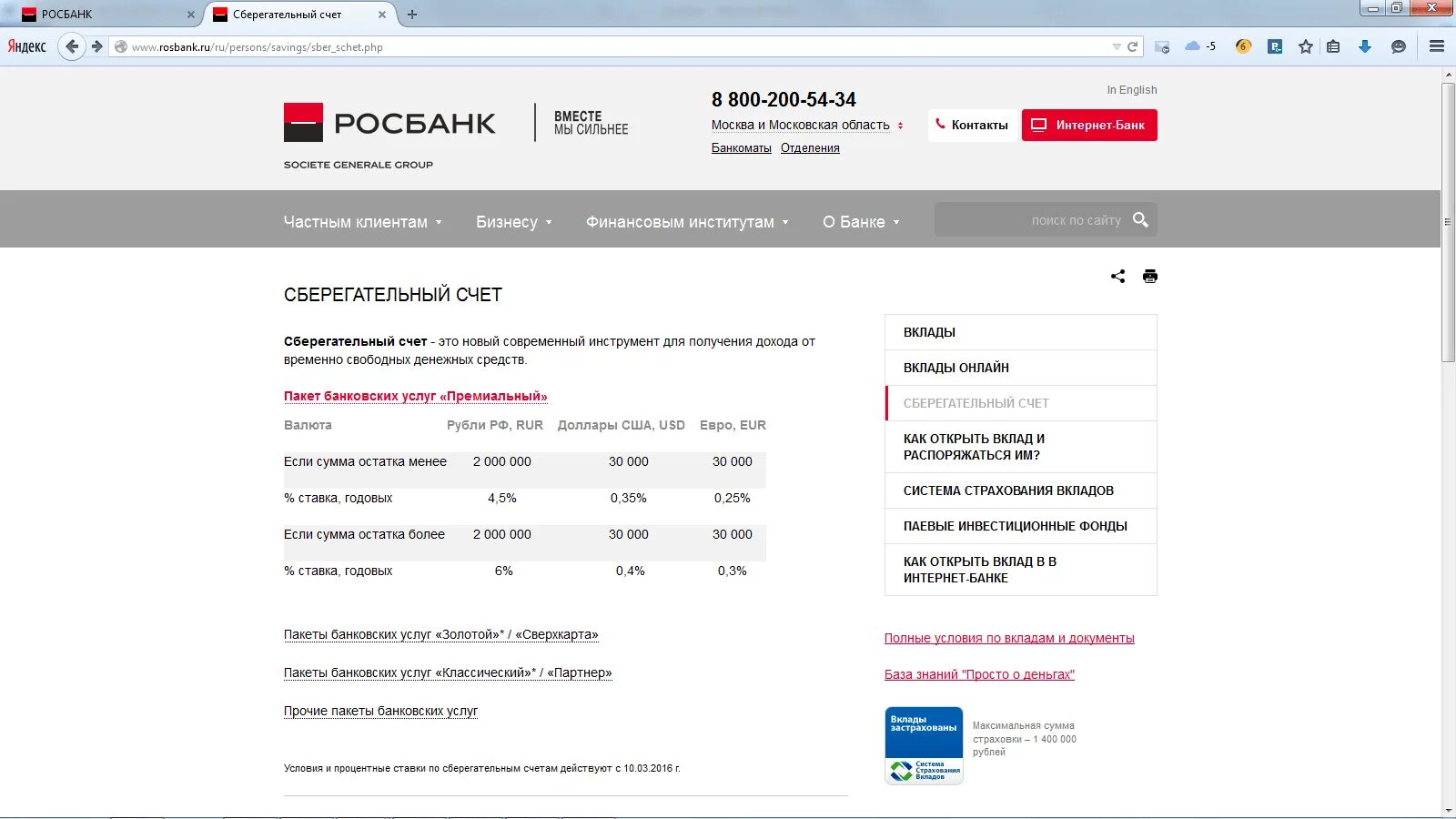Image resolution: width=1456 pixels, height=819 pixels.
Task: Go forward with the browser forward arrow
Action: tap(96, 46)
